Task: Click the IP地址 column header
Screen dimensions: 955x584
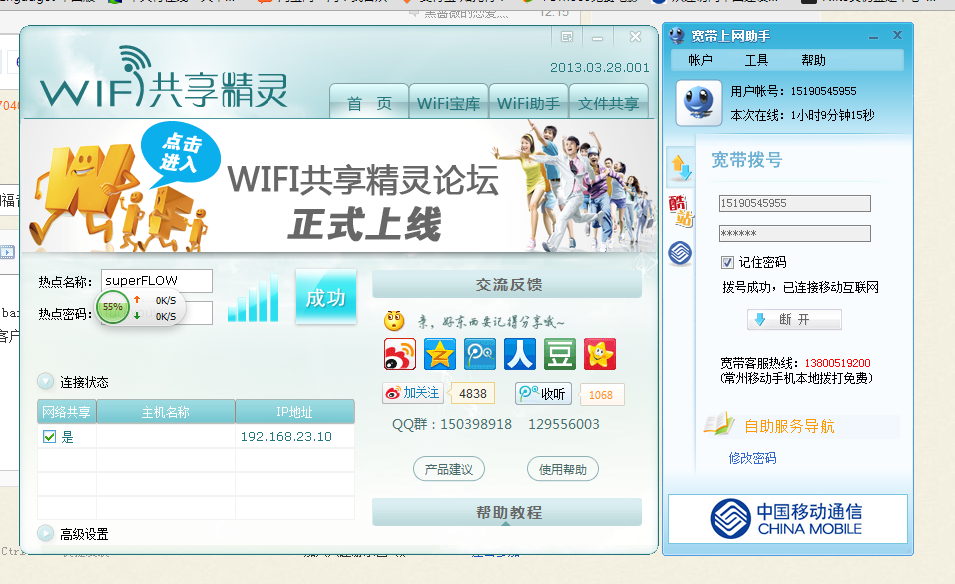Action: click(295, 412)
